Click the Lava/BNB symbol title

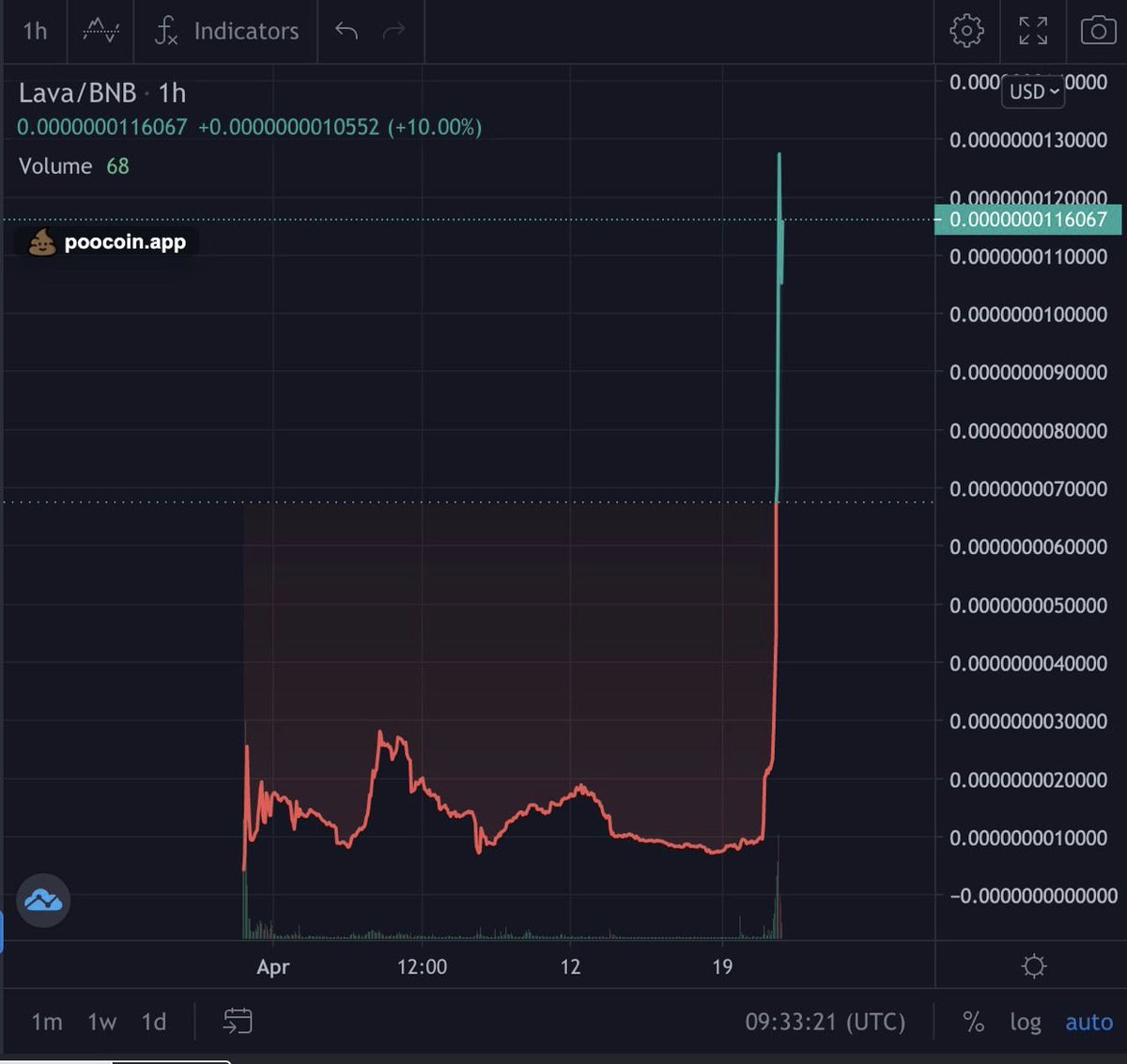(x=78, y=93)
